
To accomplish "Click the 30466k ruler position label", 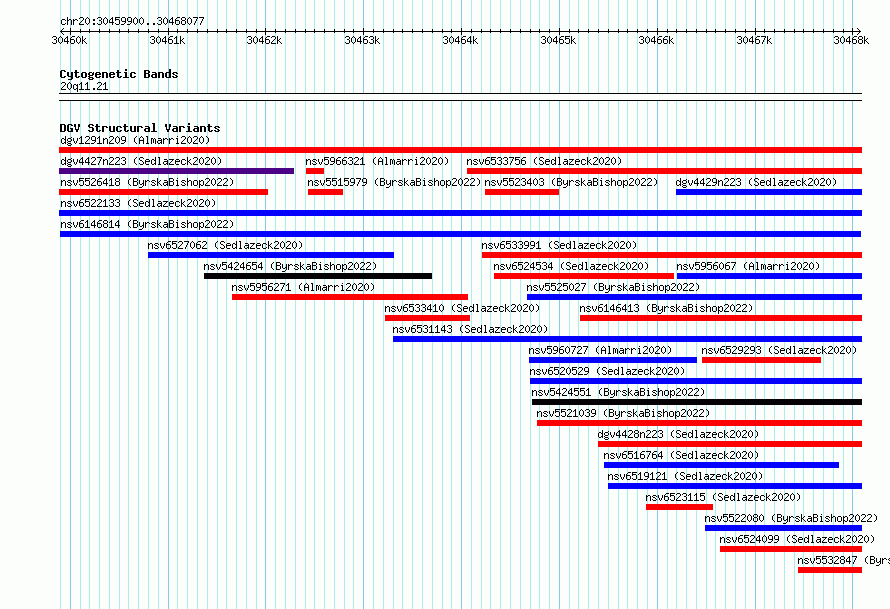I will (x=657, y=40).
